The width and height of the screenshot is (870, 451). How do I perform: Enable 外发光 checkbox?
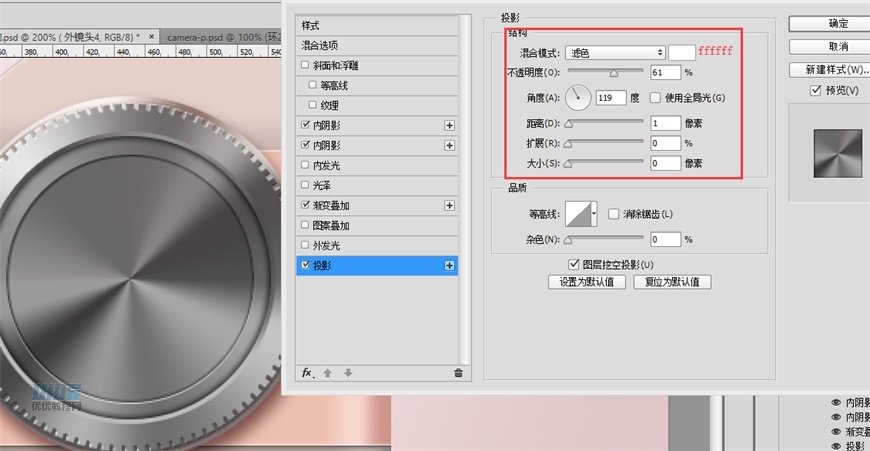pos(305,245)
